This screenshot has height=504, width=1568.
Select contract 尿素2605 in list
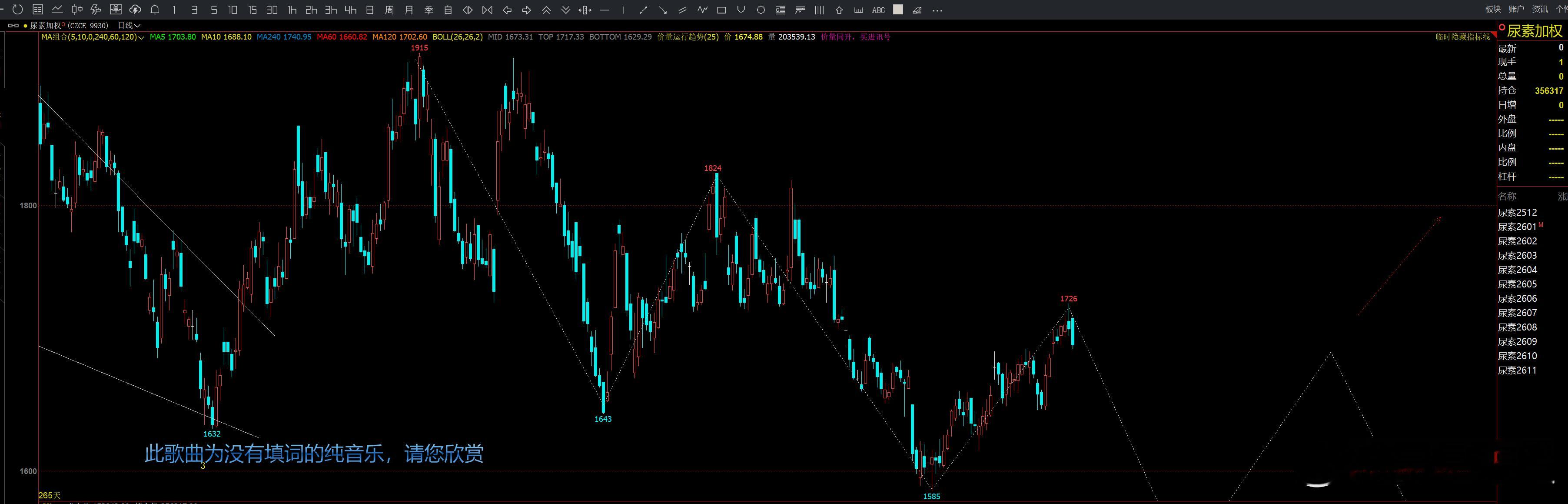[1517, 284]
